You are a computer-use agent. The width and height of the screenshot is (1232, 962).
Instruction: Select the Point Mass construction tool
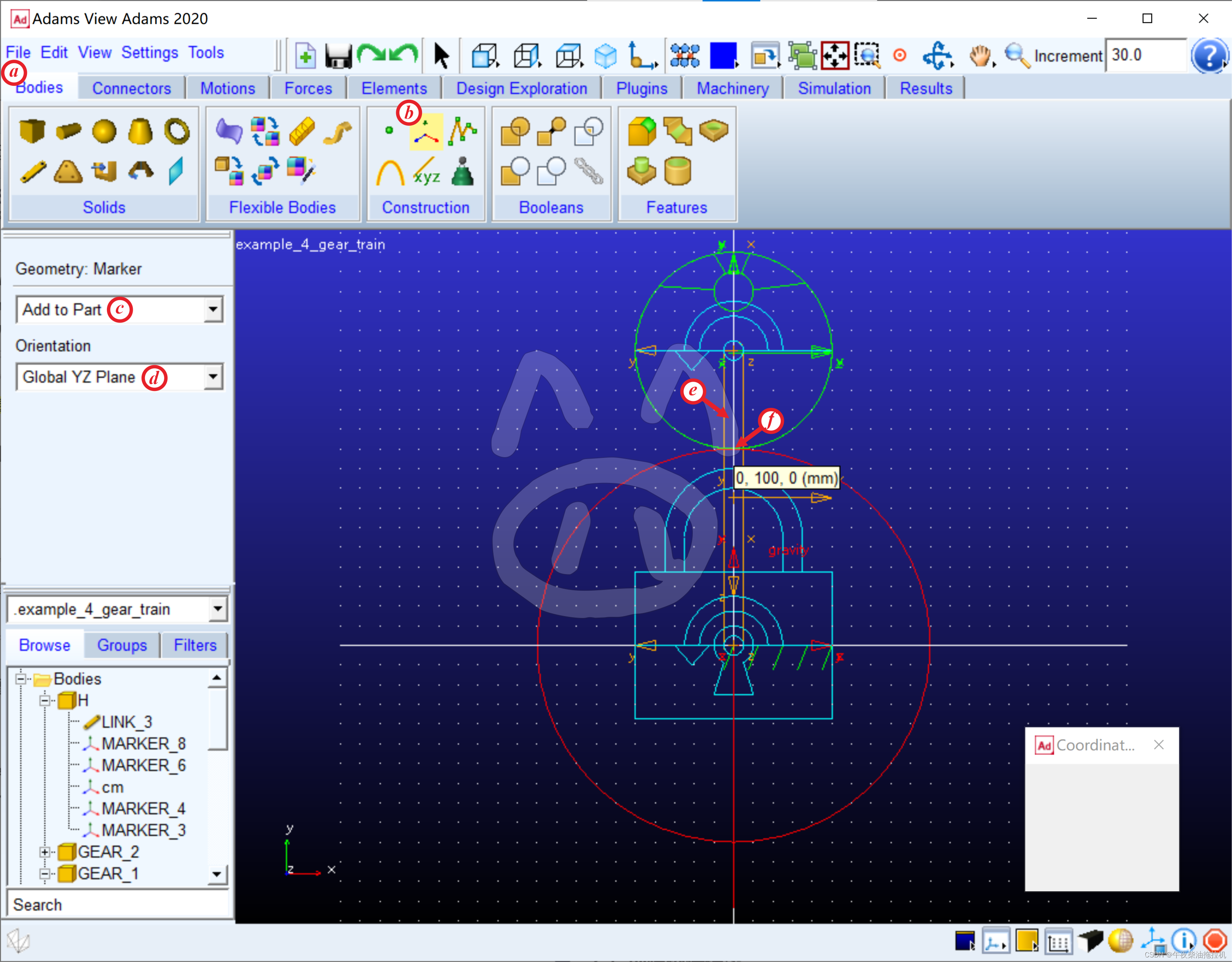coord(463,172)
